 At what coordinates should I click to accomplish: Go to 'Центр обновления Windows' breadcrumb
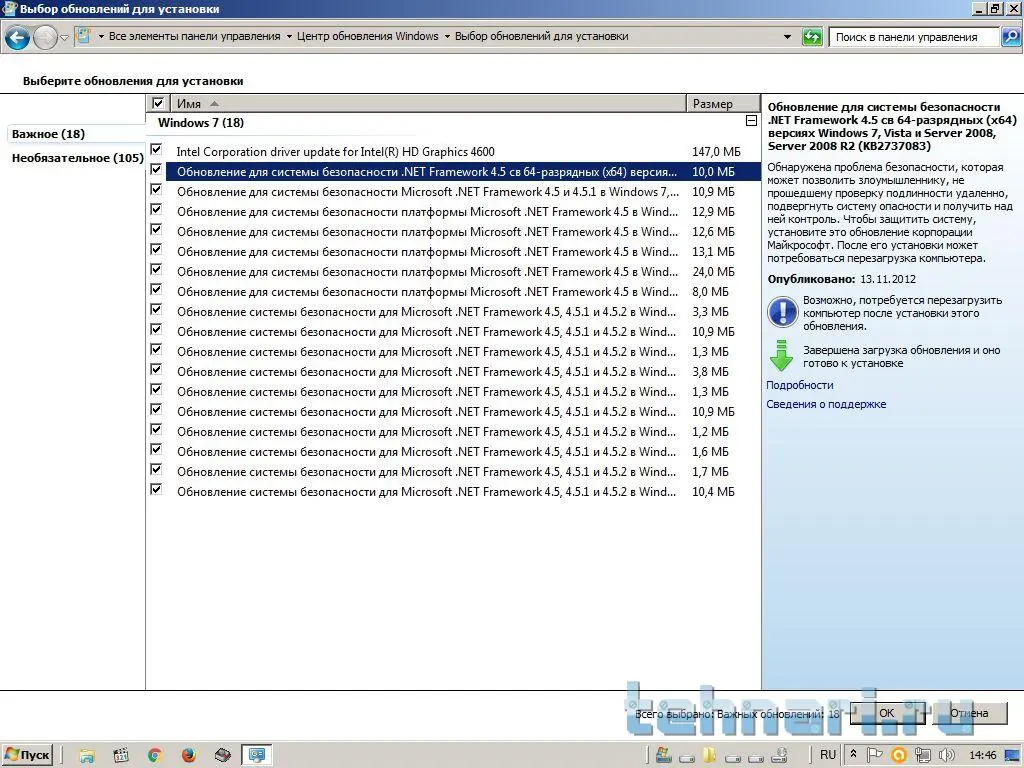point(368,37)
